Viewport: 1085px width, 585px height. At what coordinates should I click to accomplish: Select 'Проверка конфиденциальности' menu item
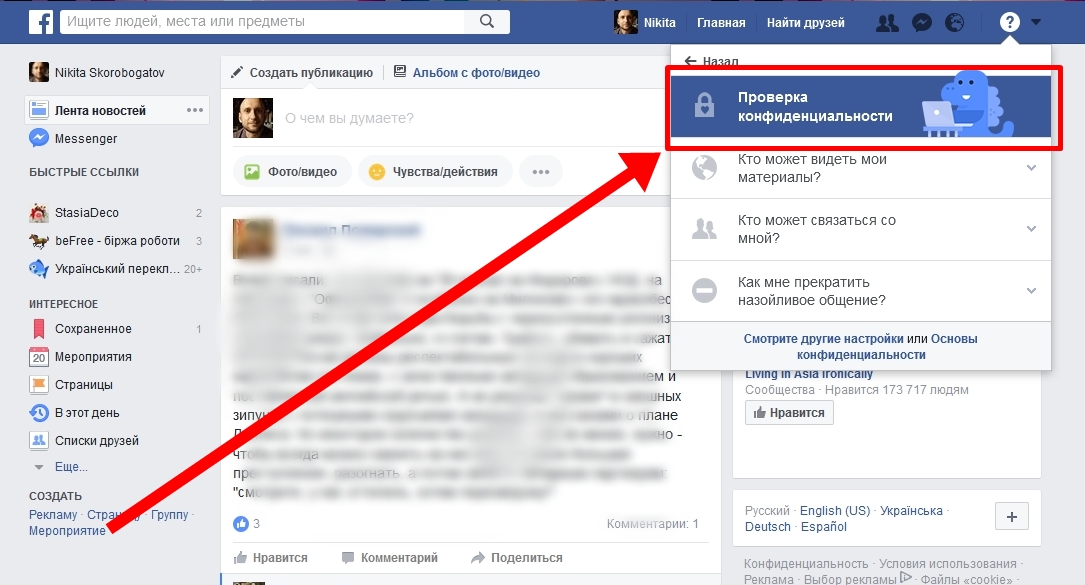(x=860, y=107)
